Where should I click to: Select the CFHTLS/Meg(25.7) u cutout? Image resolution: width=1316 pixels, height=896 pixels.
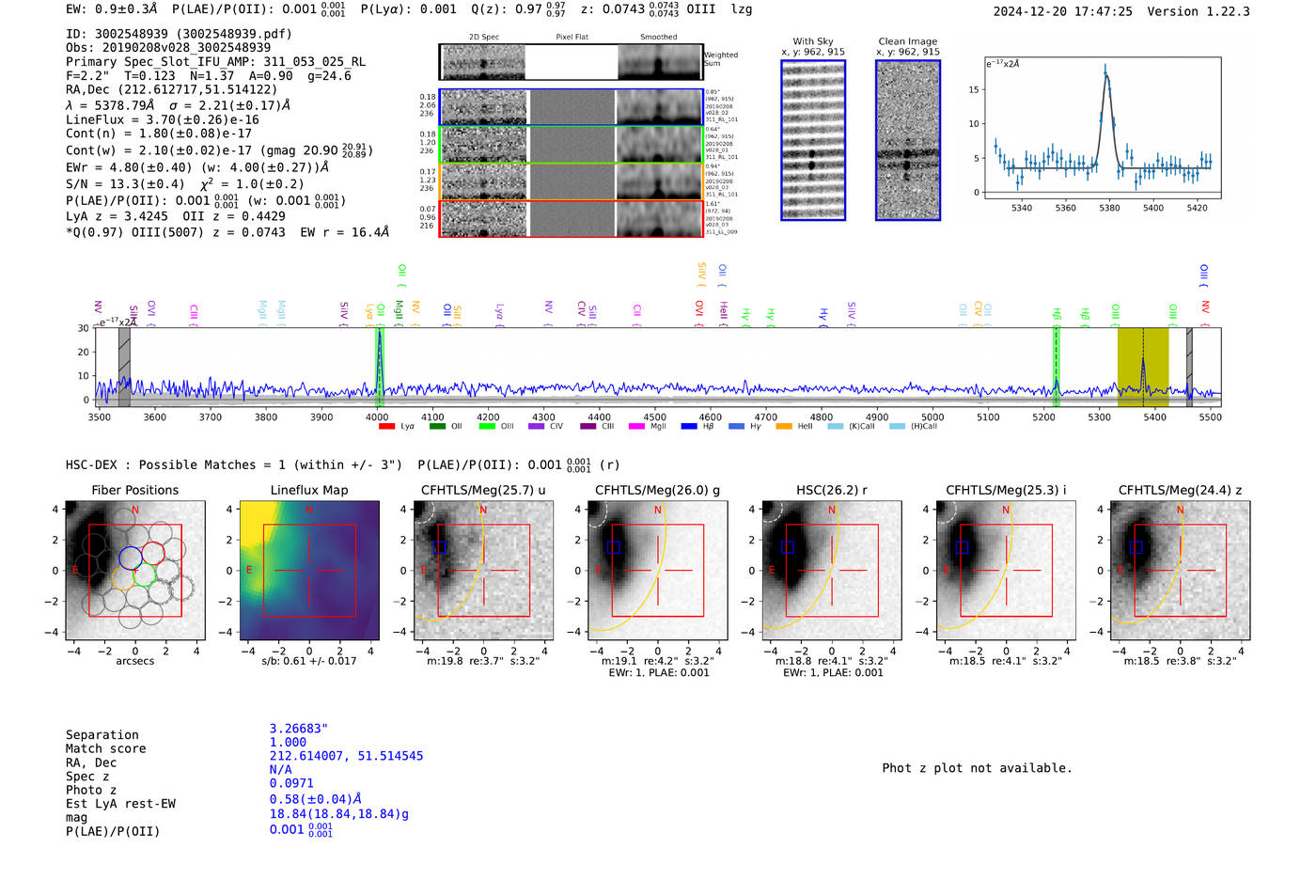pos(483,570)
